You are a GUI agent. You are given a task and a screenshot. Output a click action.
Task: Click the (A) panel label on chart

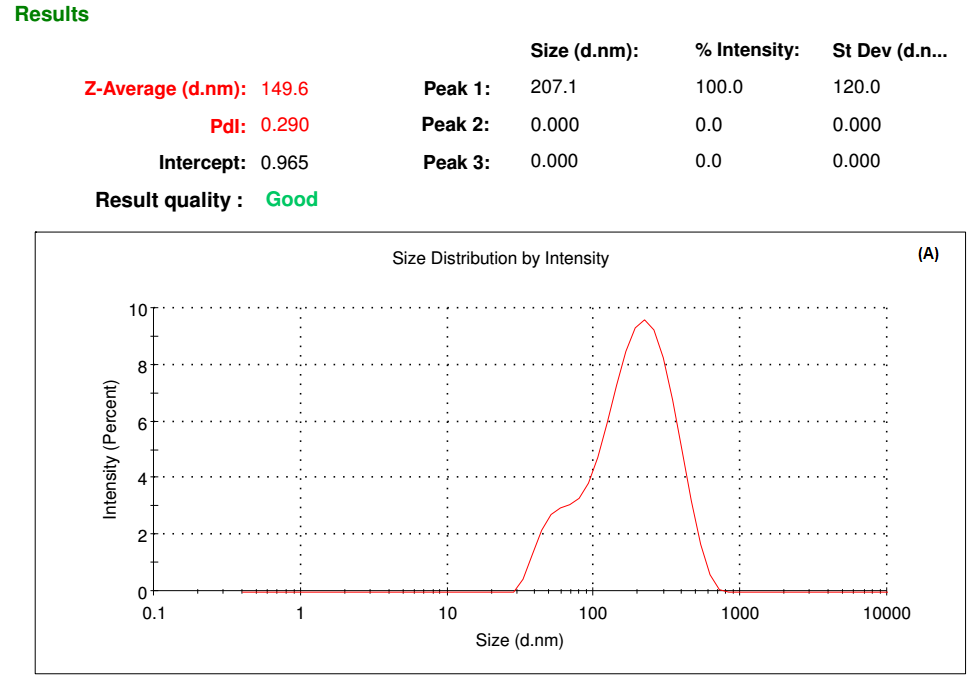tap(928, 254)
